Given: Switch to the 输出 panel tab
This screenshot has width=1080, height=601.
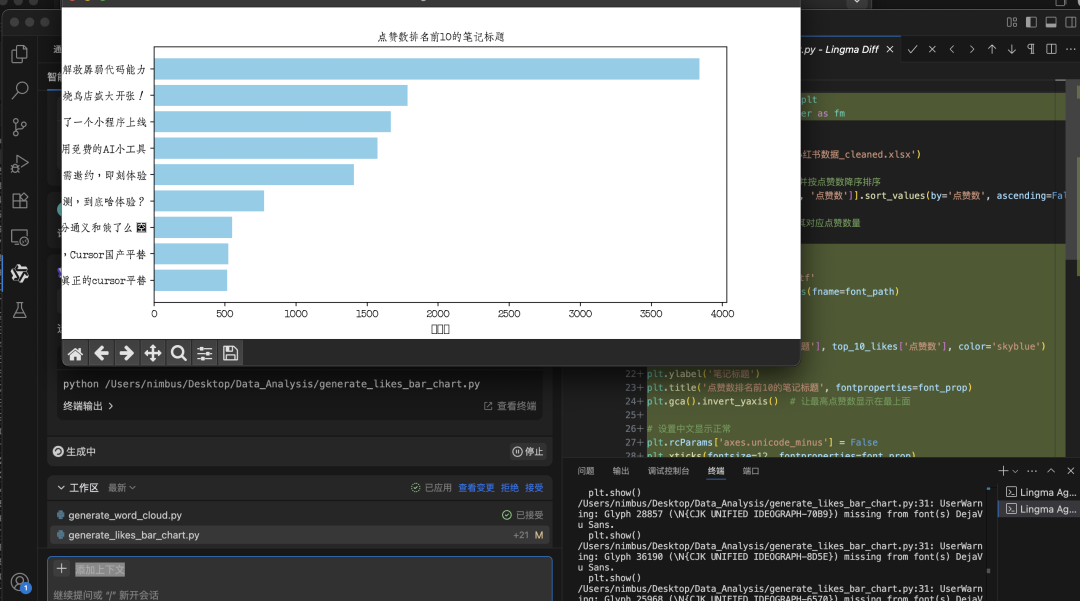Looking at the screenshot, I should click(x=621, y=471).
